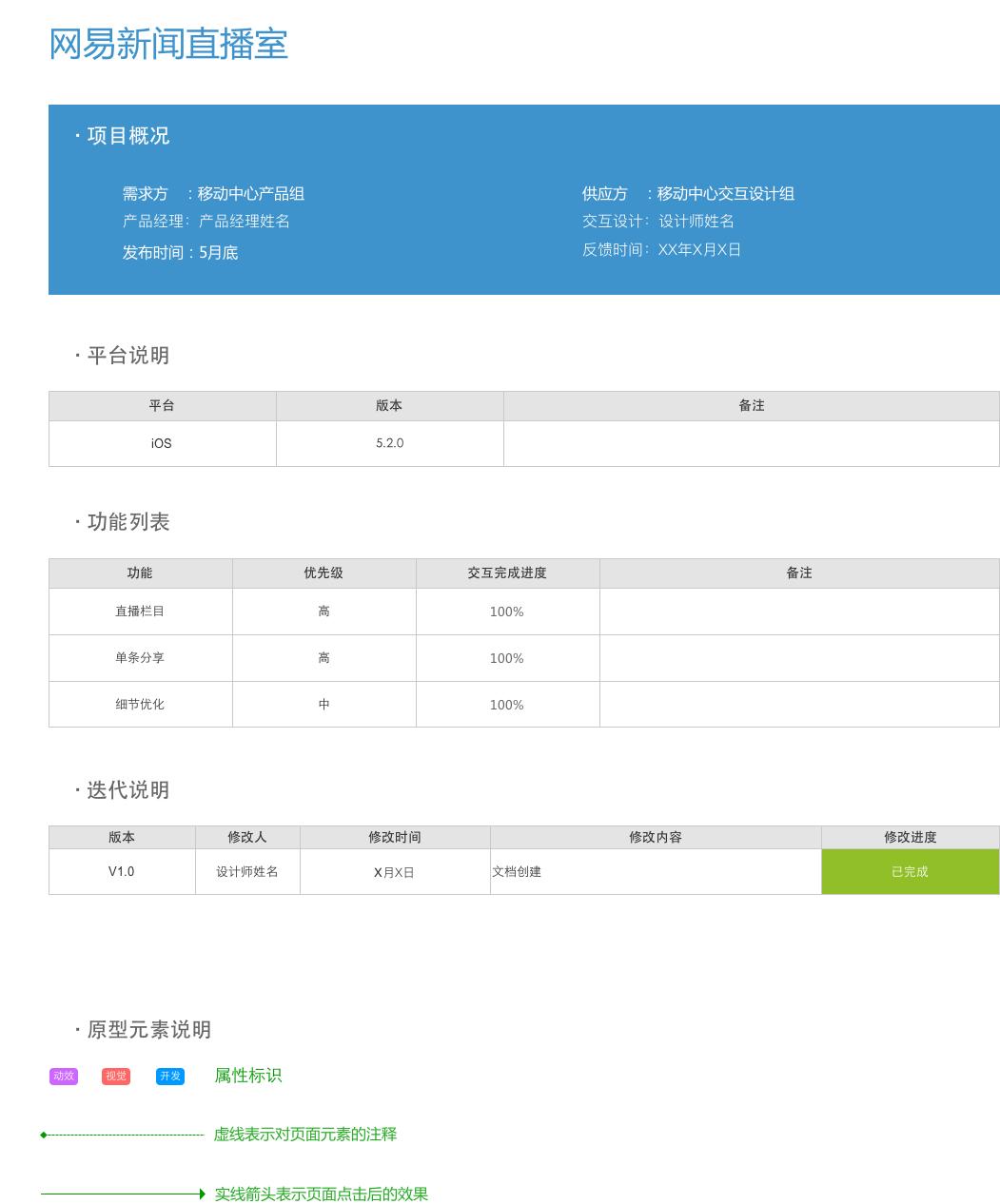Click the 100% progress cell for 直播栏目
1000x1204 pixels.
click(507, 612)
